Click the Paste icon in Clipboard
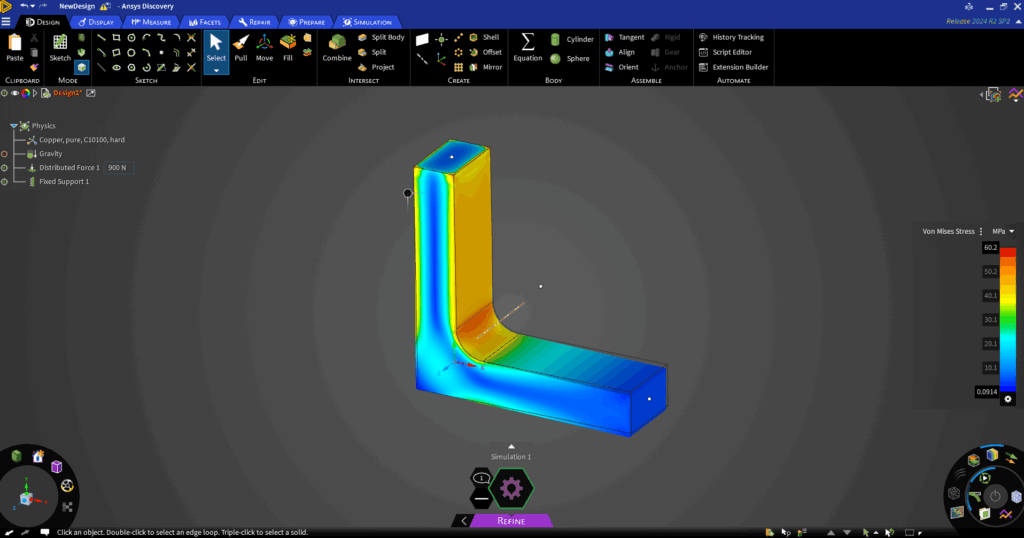This screenshot has height=538, width=1024. (14, 44)
